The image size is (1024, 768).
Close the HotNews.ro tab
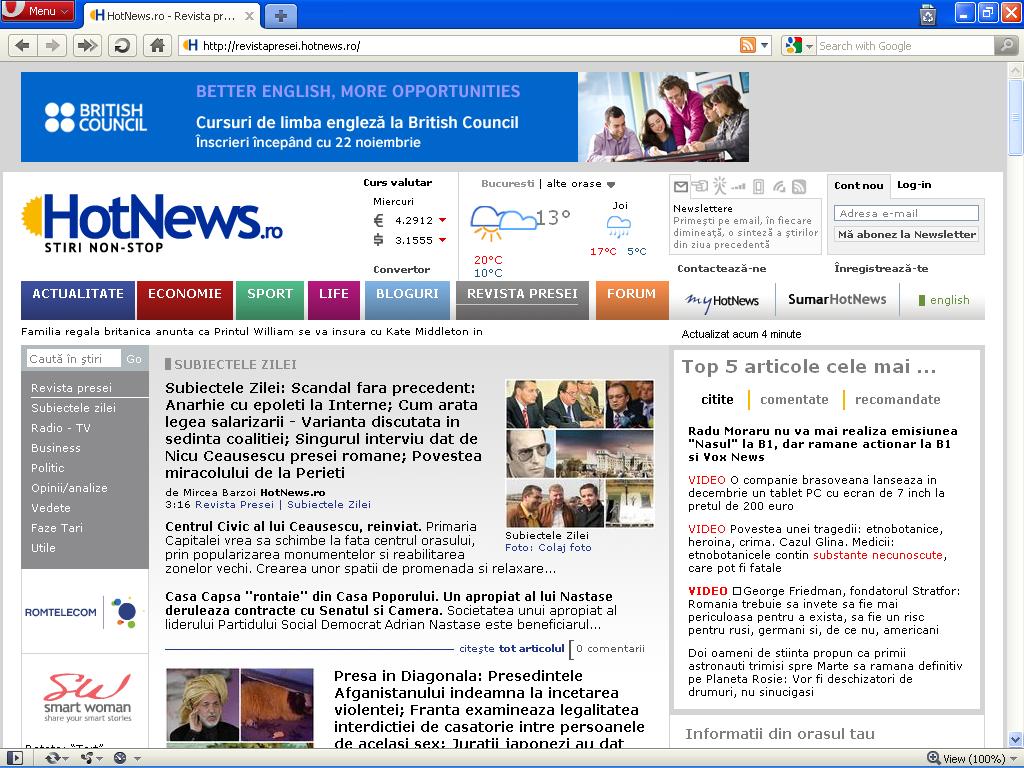click(x=249, y=16)
